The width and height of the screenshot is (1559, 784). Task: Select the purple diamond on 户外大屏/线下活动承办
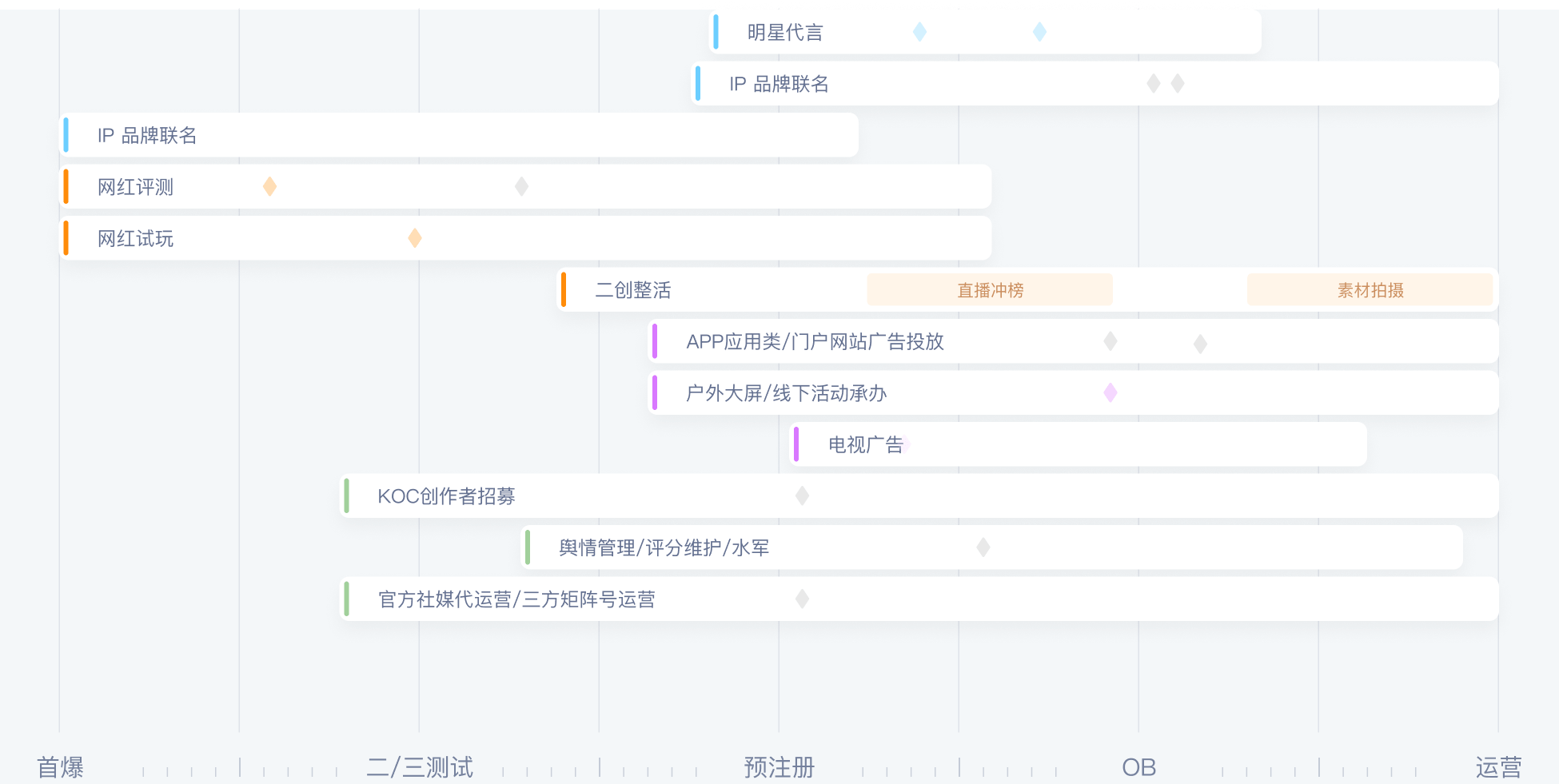(x=1110, y=392)
